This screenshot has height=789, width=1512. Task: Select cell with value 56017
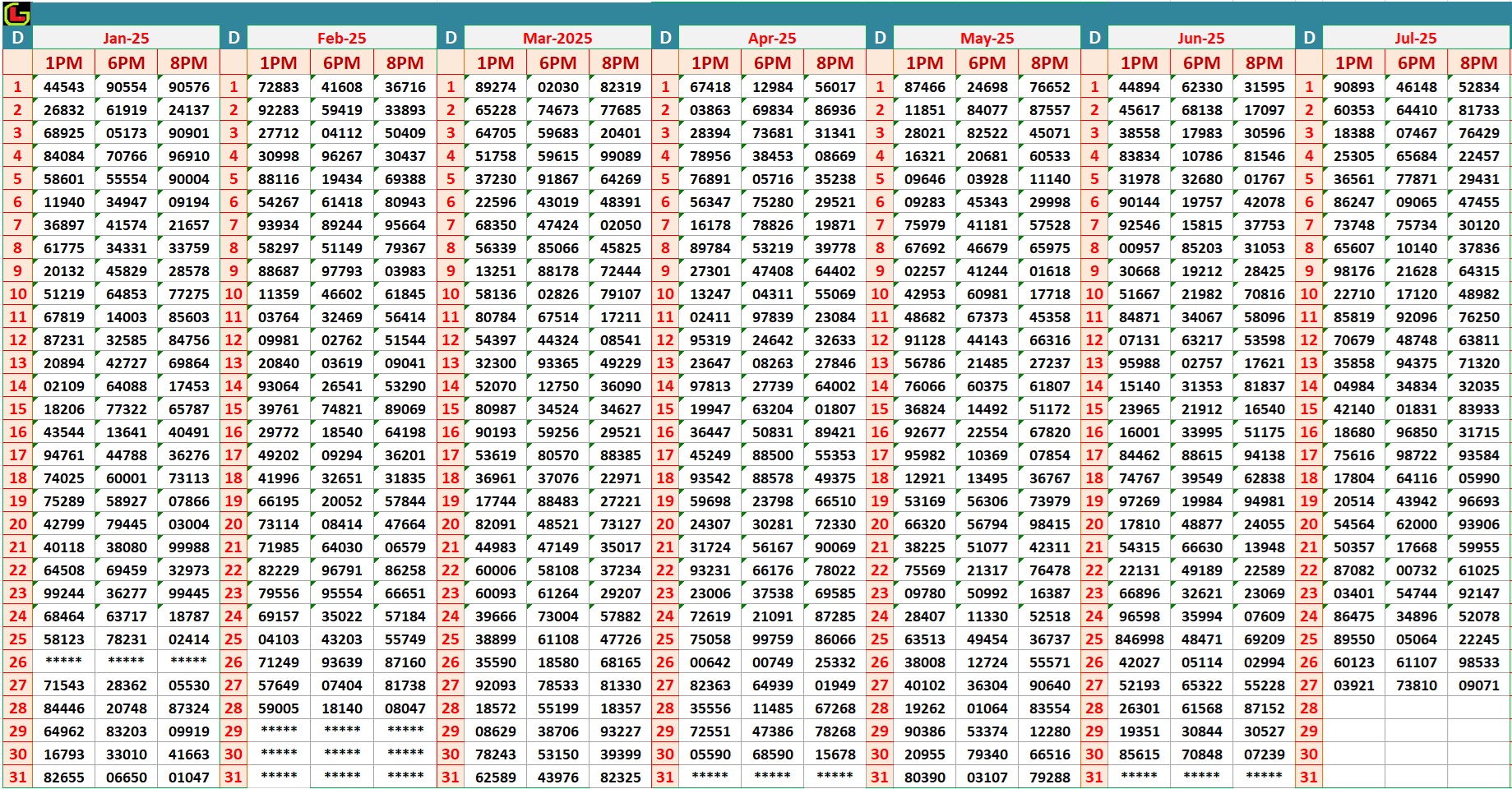[835, 87]
